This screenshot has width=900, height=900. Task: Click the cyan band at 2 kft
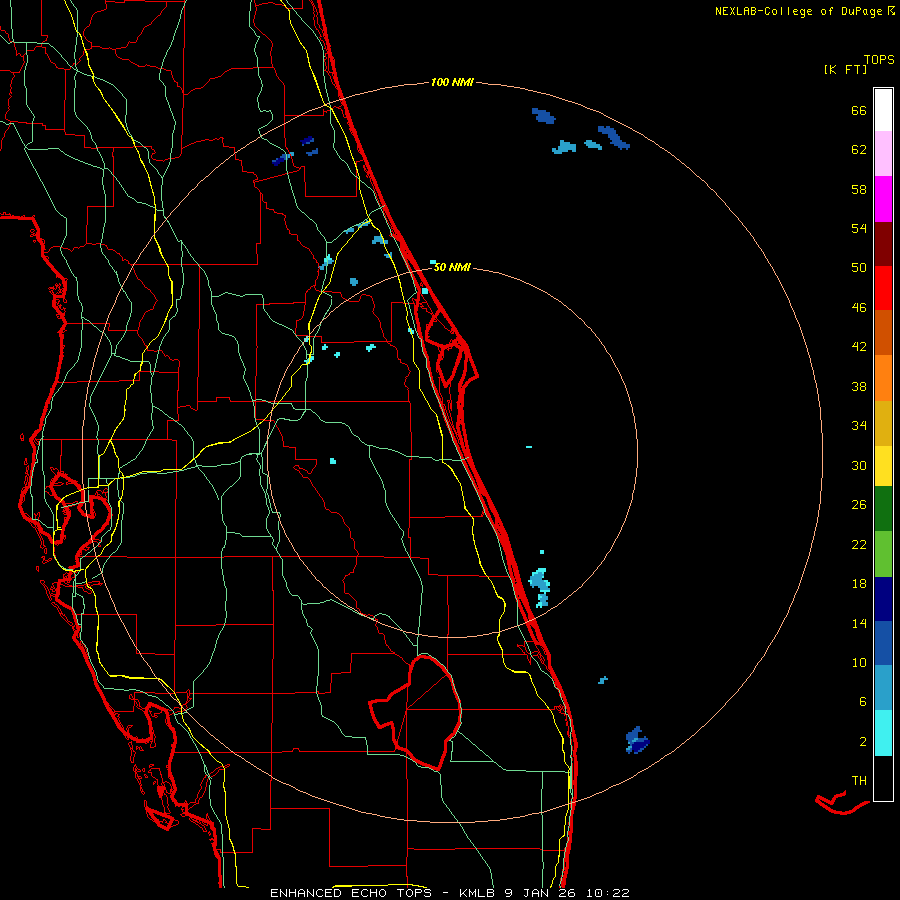pos(883,733)
